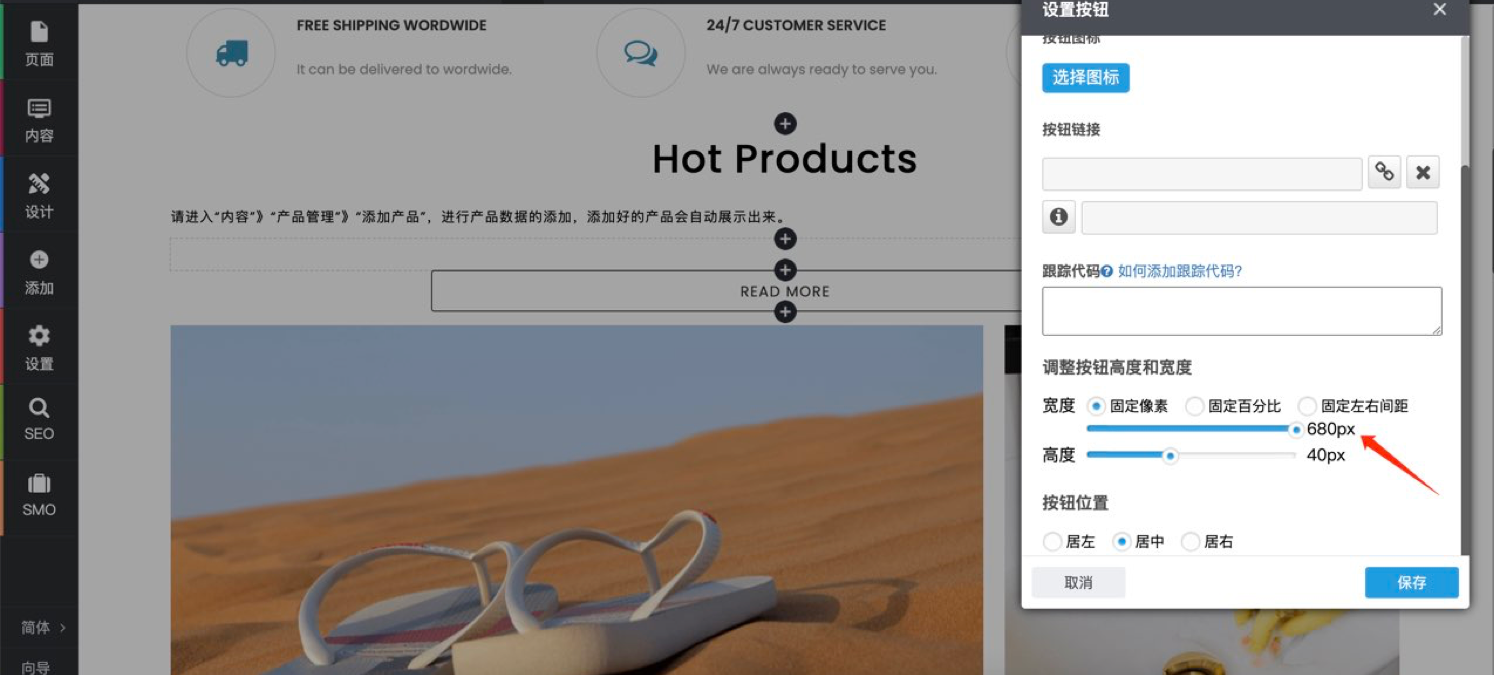The height and width of the screenshot is (675, 1494).
Task: Open the 如何添加跟踪代码? help link
Action: pyautogui.click(x=1180, y=271)
